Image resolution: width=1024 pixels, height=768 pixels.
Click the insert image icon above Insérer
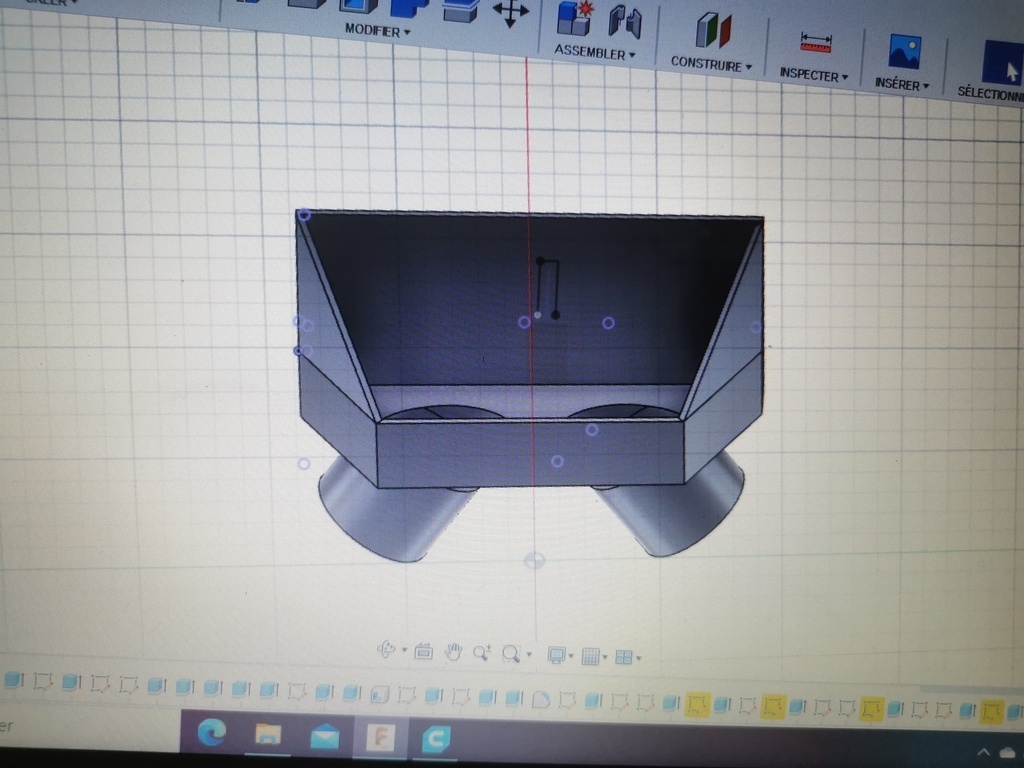[x=905, y=52]
